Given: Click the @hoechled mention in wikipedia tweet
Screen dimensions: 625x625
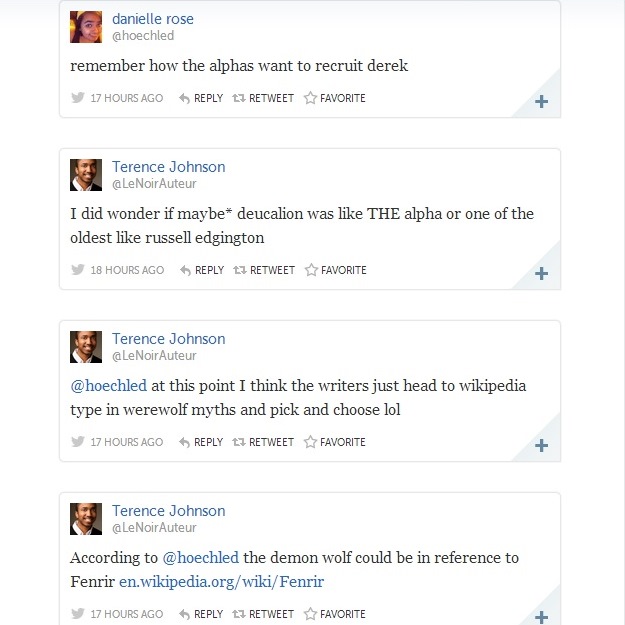Looking at the screenshot, I should [x=108, y=386].
